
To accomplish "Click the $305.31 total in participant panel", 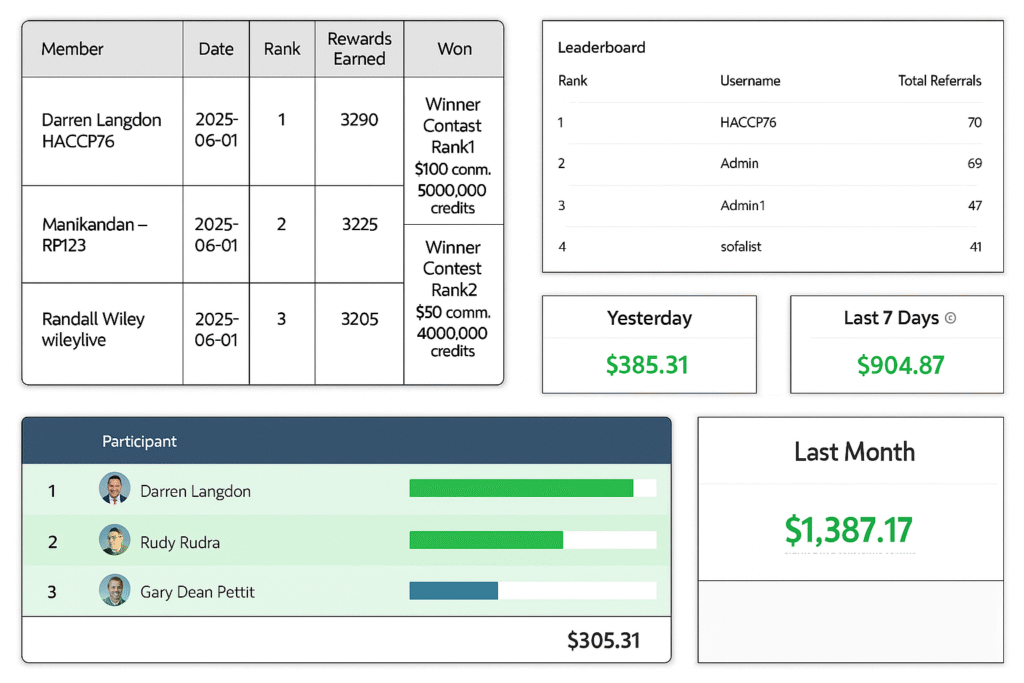I will tap(603, 640).
